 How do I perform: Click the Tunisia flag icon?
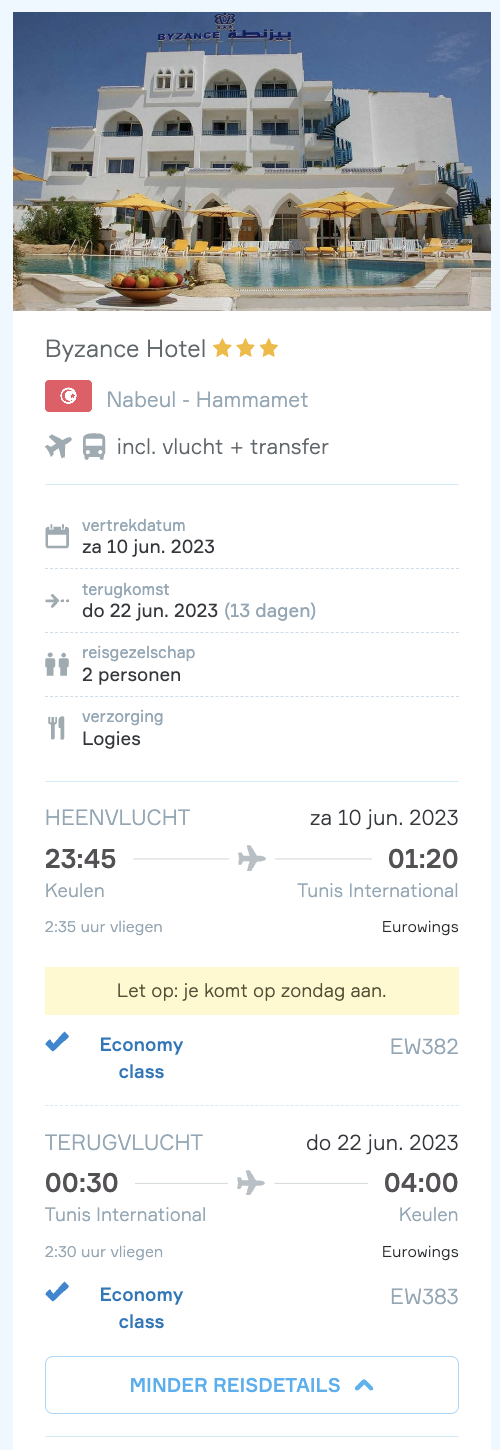[69, 397]
